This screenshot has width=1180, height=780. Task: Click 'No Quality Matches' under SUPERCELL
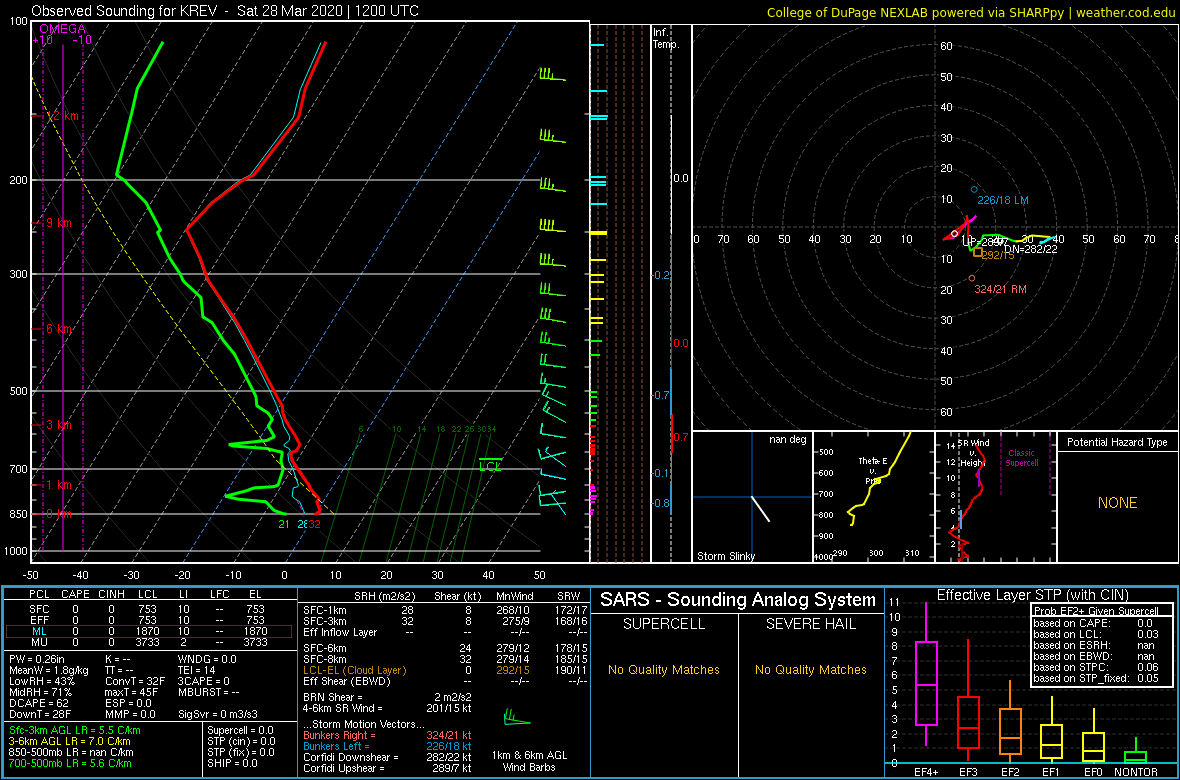[x=663, y=669]
